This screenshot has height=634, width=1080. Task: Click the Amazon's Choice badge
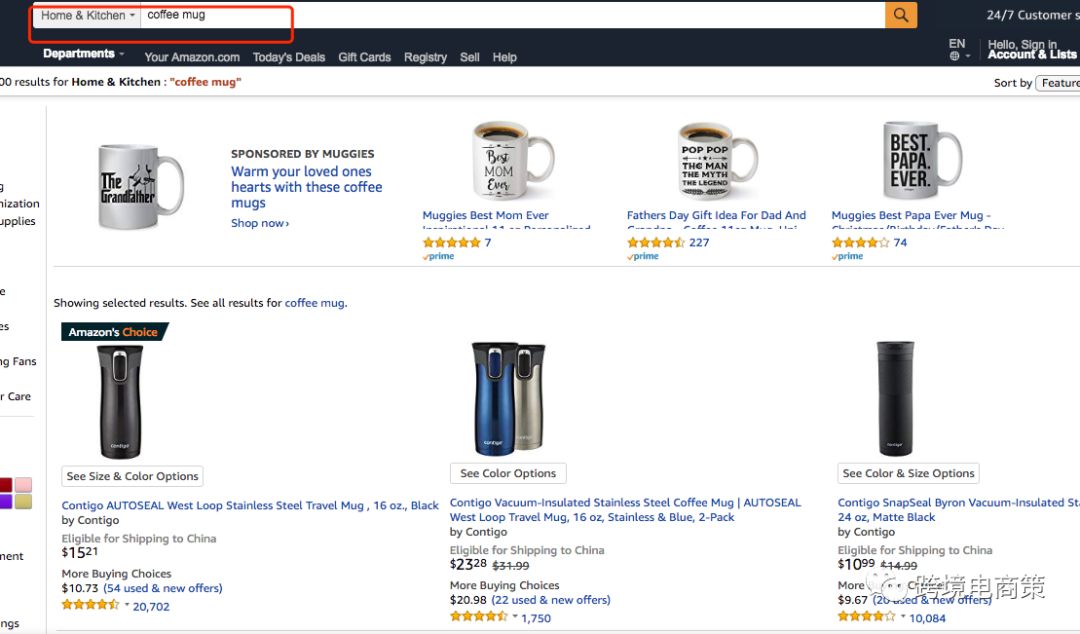[x=113, y=332]
